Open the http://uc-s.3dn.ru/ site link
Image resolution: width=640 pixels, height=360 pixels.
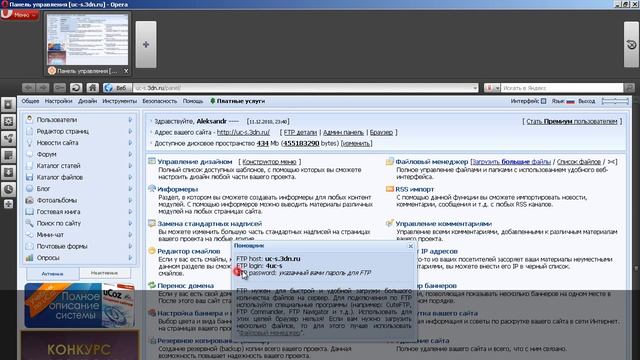coord(243,132)
